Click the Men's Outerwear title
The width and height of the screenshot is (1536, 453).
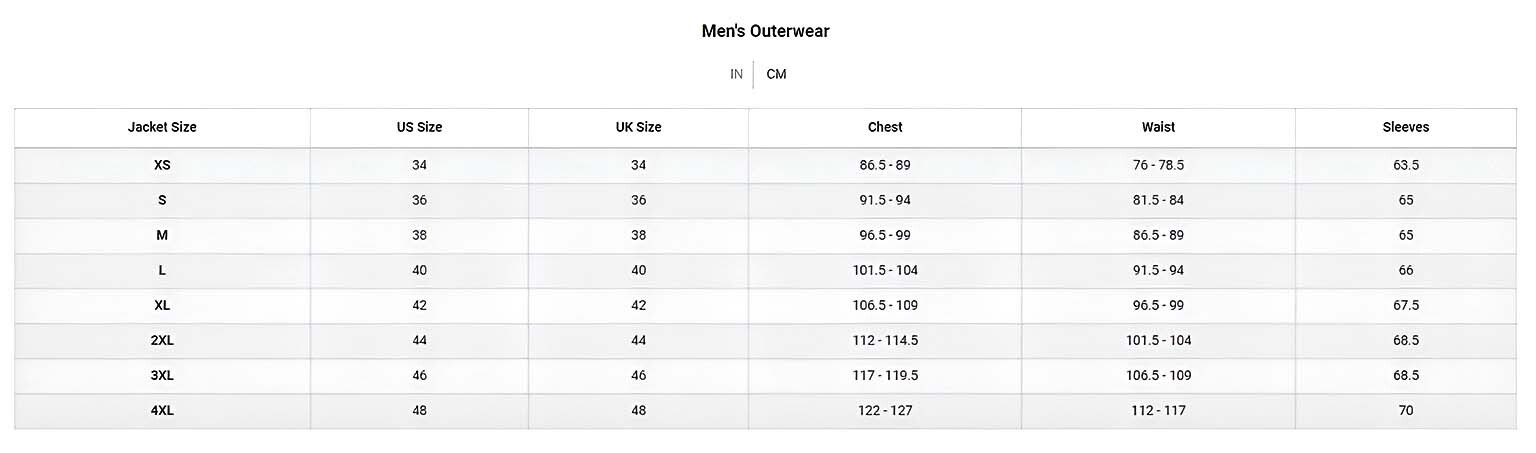[766, 31]
